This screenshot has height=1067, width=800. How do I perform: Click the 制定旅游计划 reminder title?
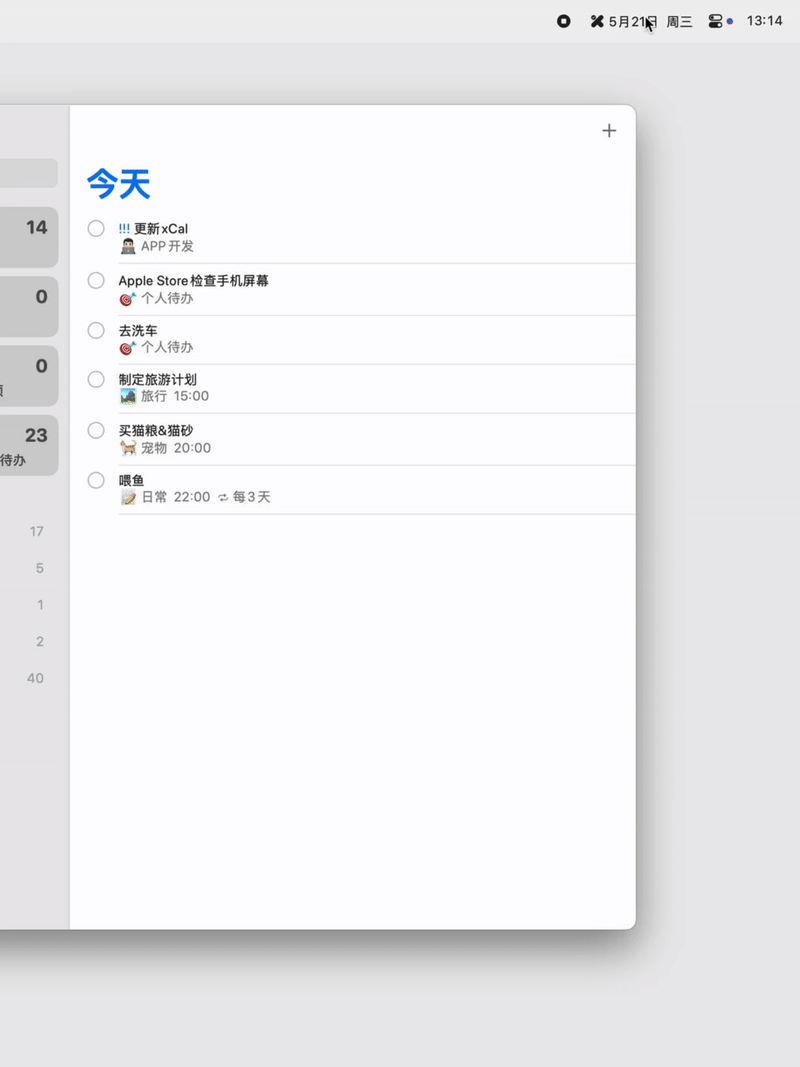[x=158, y=380]
